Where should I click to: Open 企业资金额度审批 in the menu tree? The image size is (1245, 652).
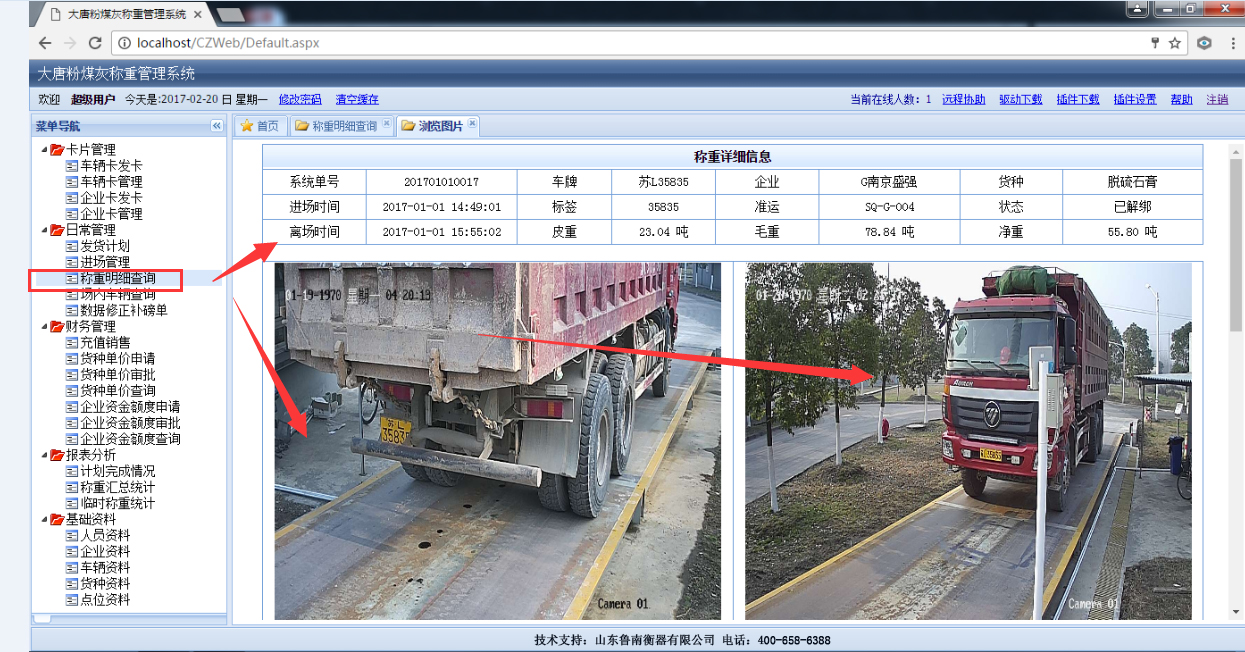point(130,423)
